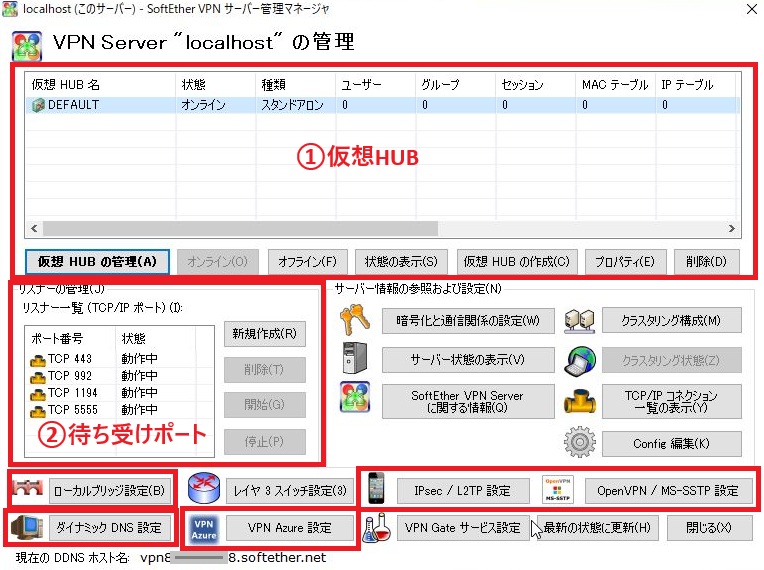Screen dimensions: 764x570
Task: Open サーバー状態の表示(V)
Action: coord(468,360)
